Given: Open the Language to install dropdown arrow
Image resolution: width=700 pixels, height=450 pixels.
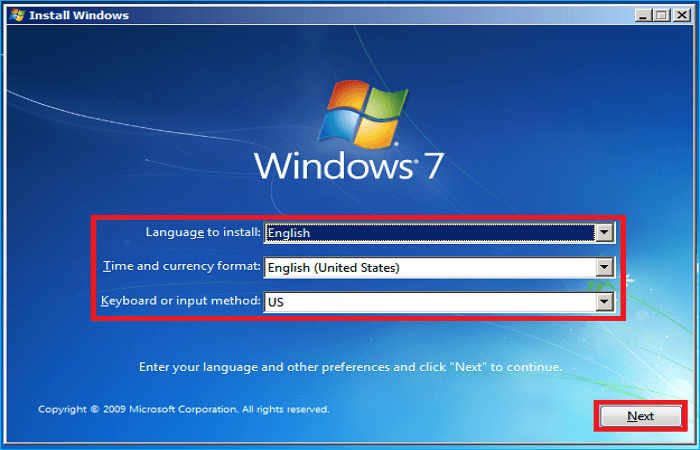Looking at the screenshot, I should click(604, 232).
